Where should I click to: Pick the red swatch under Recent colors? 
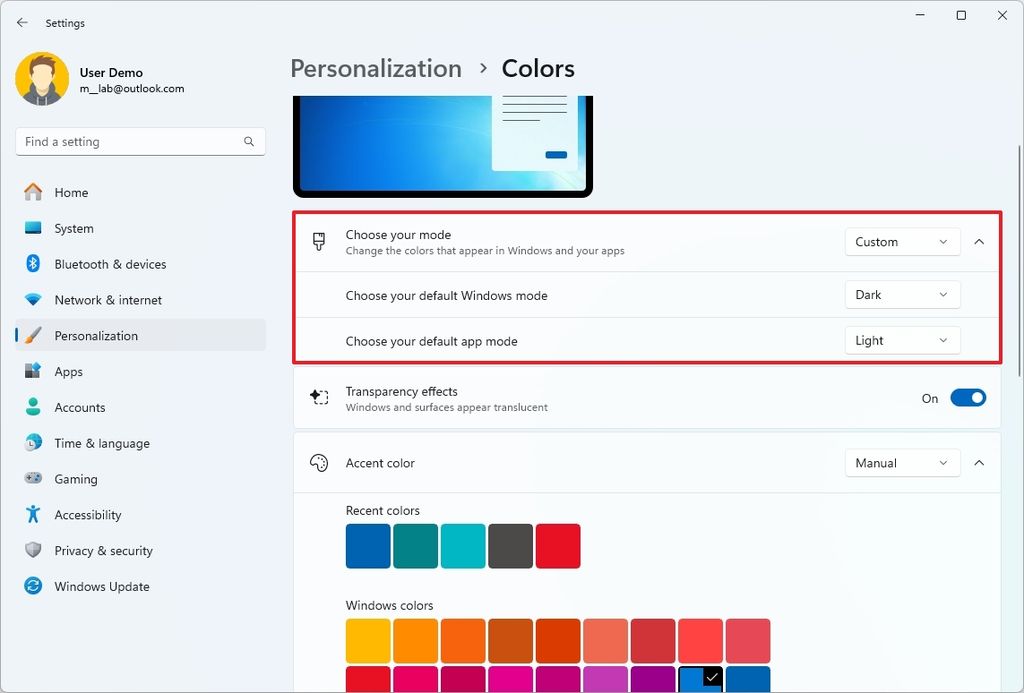[558, 545]
